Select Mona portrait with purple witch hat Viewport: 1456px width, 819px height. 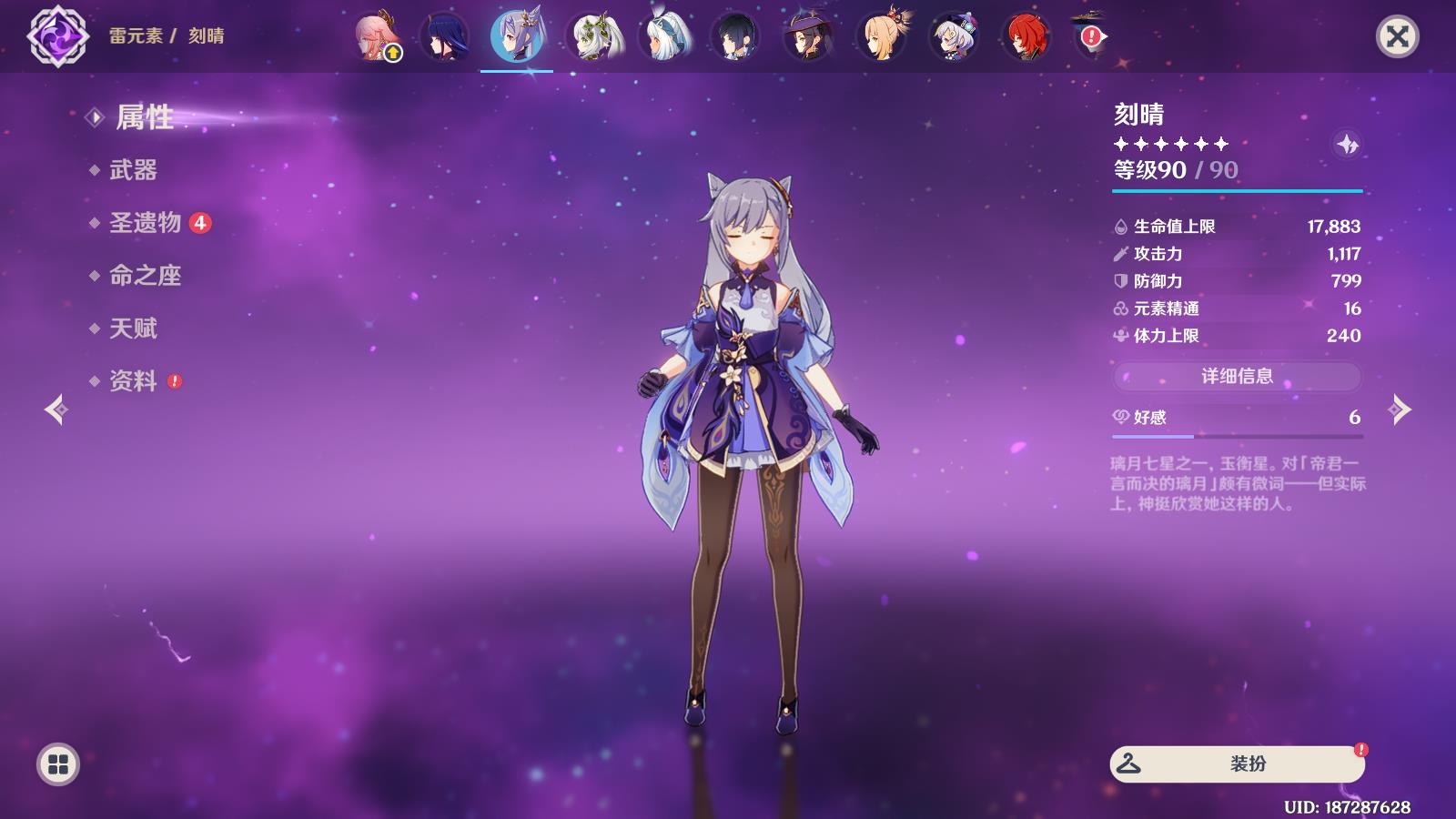[808, 36]
